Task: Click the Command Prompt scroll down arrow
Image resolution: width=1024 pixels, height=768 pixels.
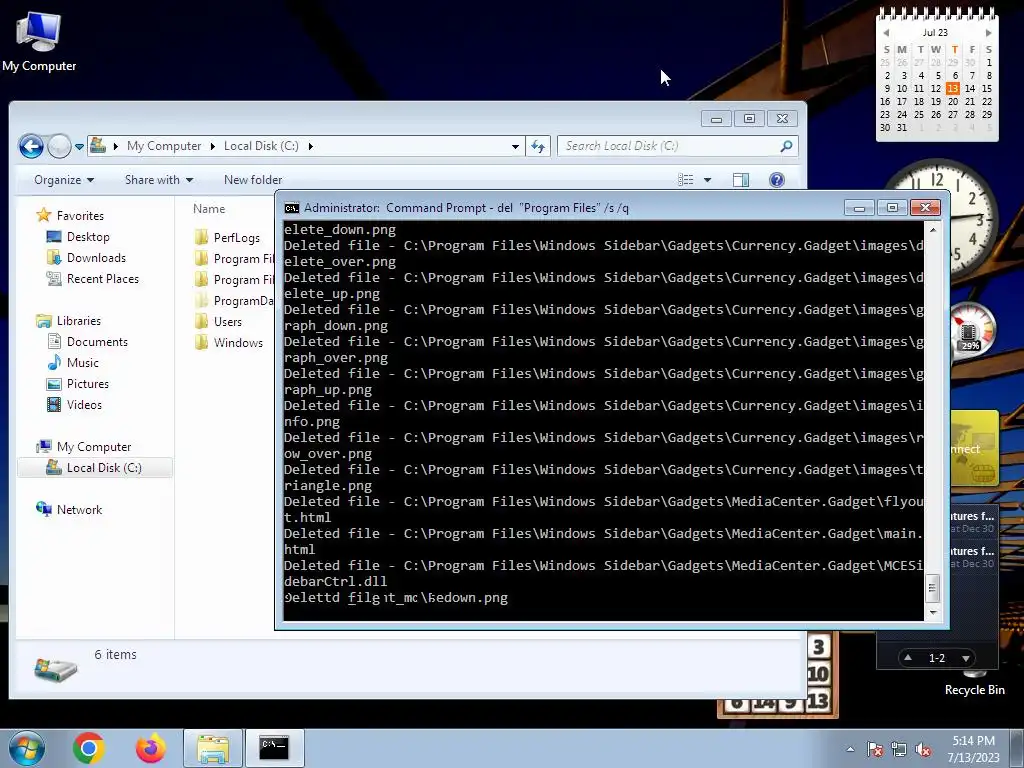Action: [933, 613]
